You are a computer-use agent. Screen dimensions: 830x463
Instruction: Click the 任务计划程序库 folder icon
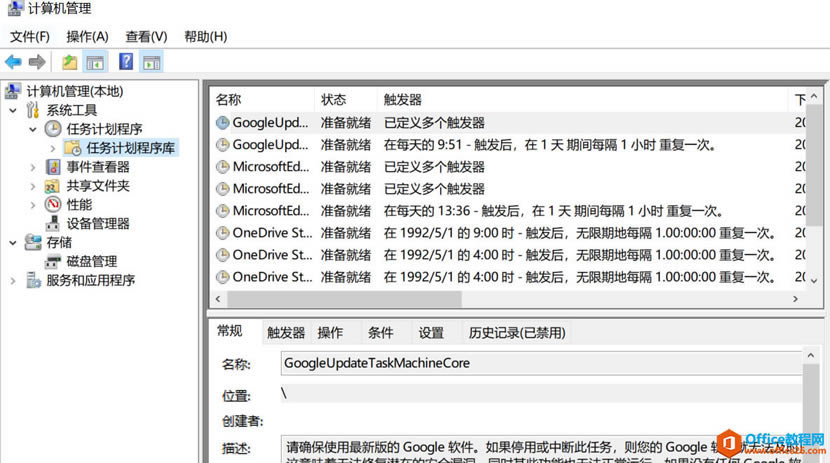73,148
